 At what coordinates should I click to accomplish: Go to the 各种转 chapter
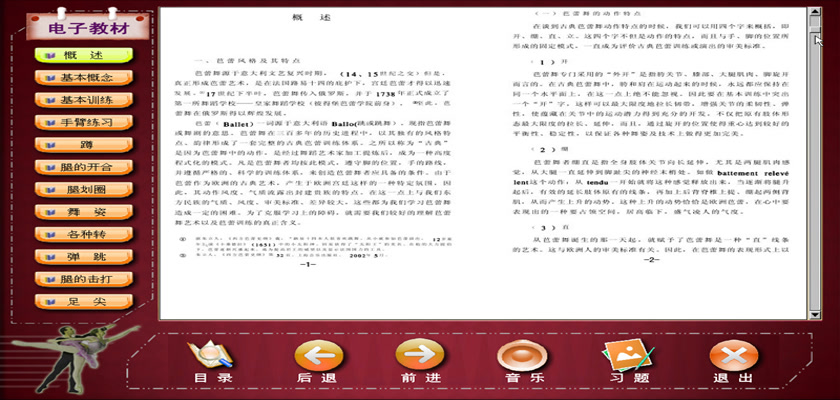[x=84, y=235]
